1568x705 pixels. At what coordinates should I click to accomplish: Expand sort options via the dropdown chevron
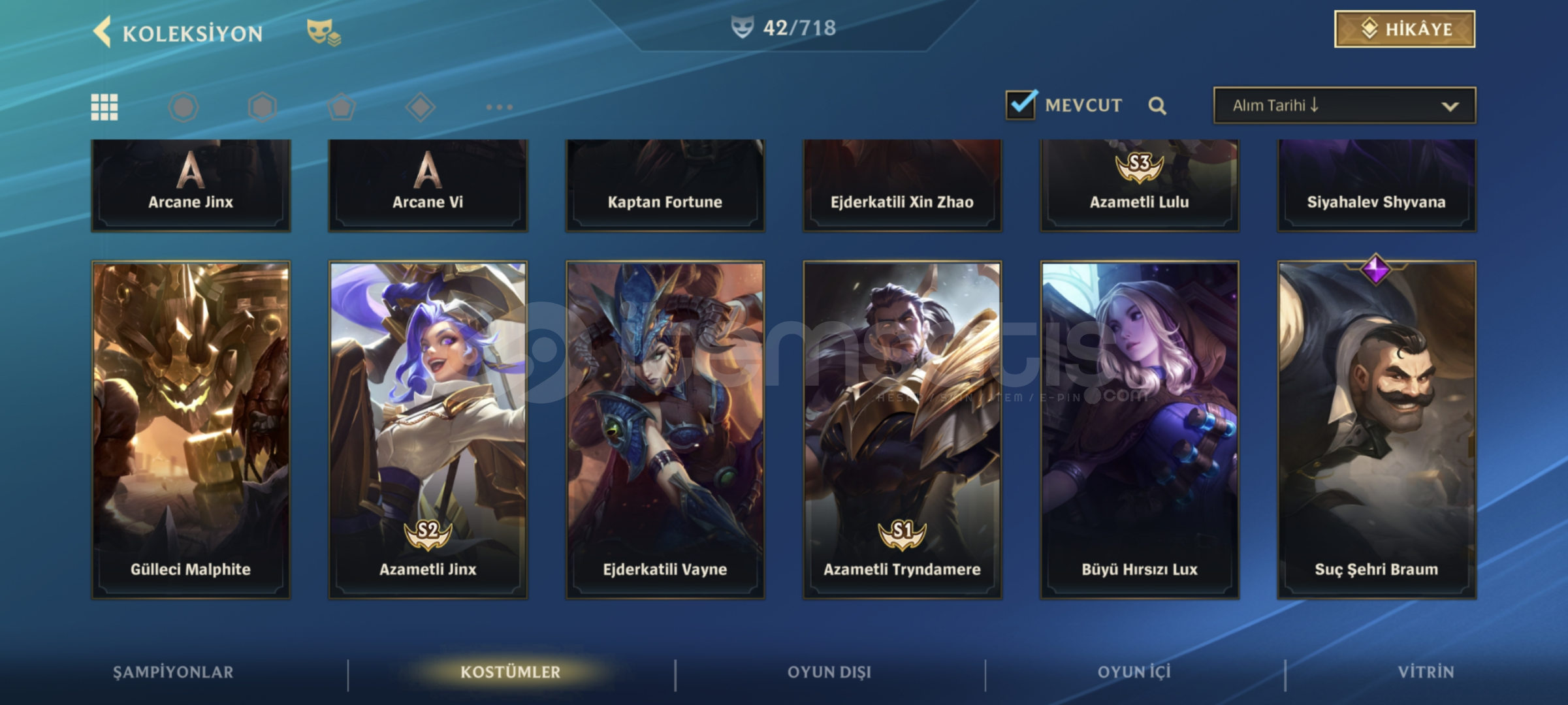[x=1450, y=106]
